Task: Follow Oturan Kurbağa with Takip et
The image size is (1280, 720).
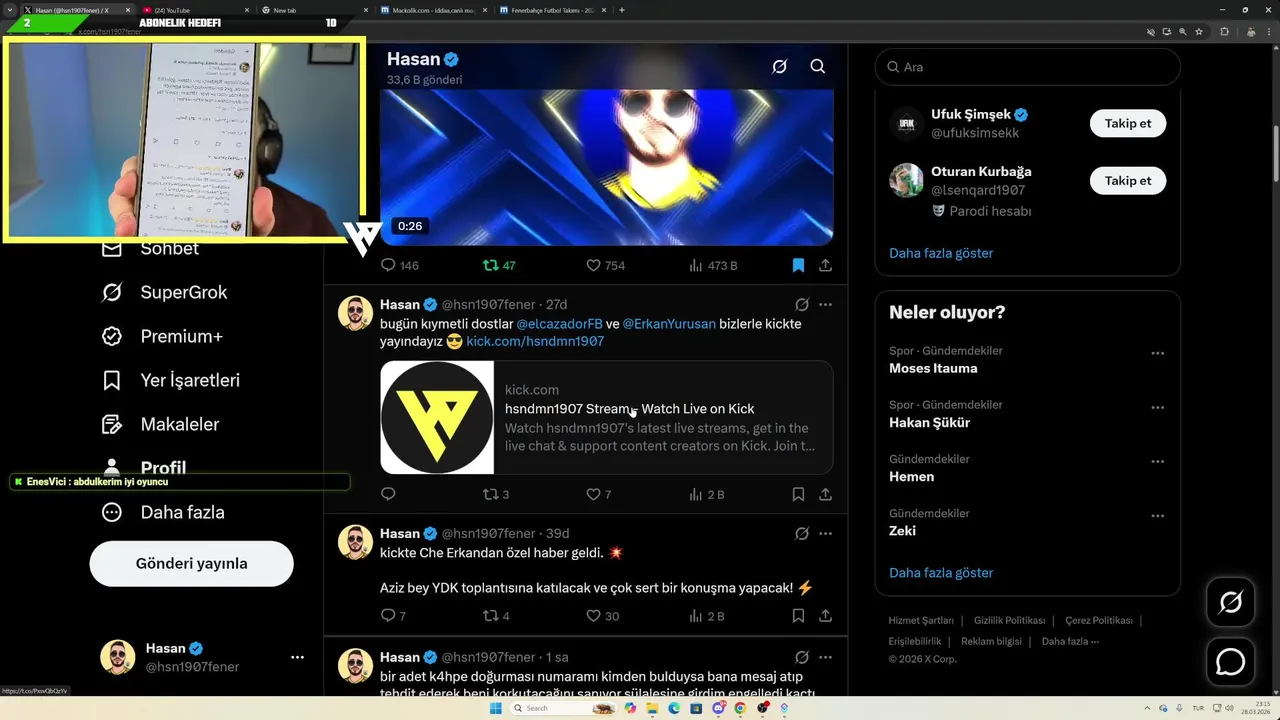Action: (1128, 180)
